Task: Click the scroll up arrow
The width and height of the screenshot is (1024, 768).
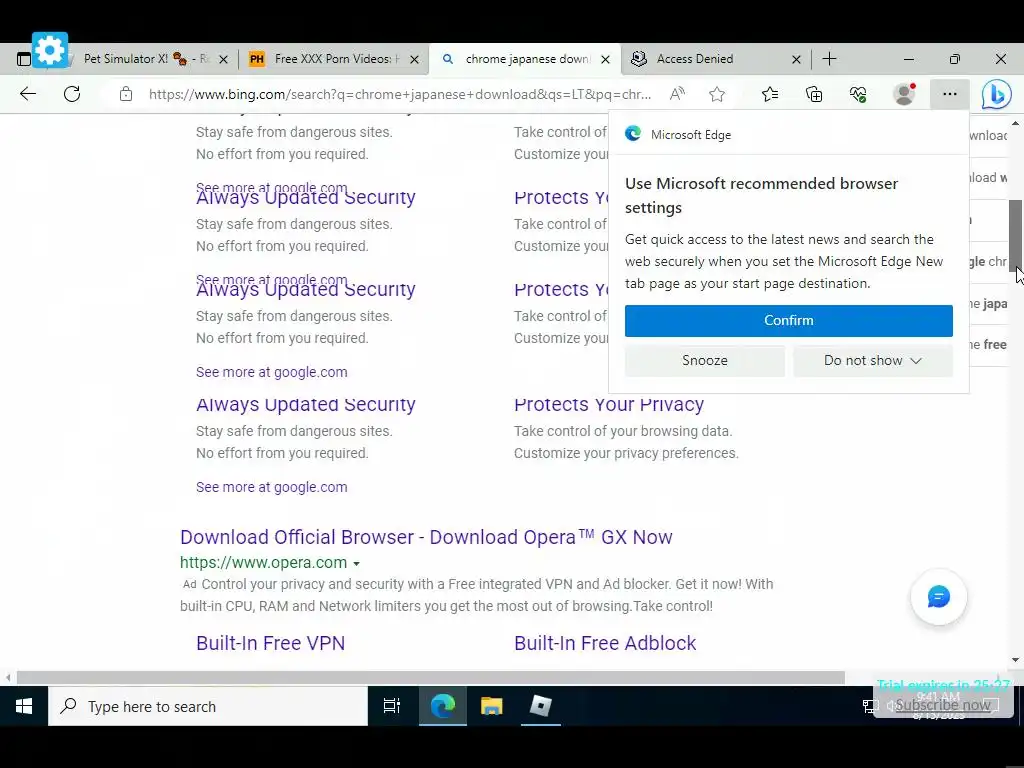Action: click(x=1016, y=123)
